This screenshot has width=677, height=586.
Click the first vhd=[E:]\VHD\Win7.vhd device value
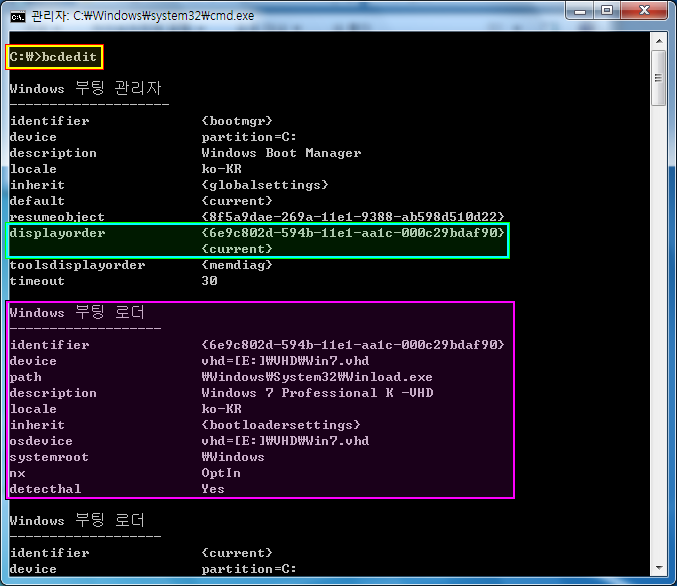tap(285, 361)
